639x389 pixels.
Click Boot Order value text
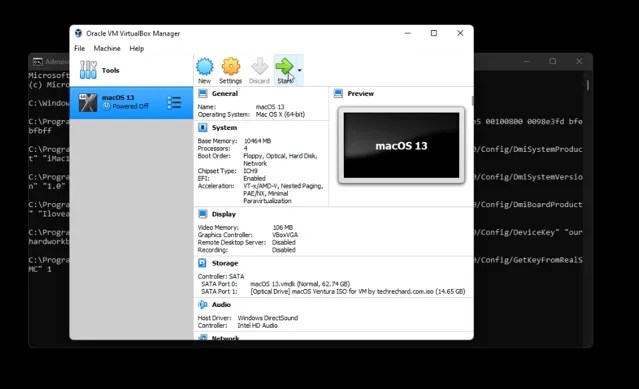point(280,160)
